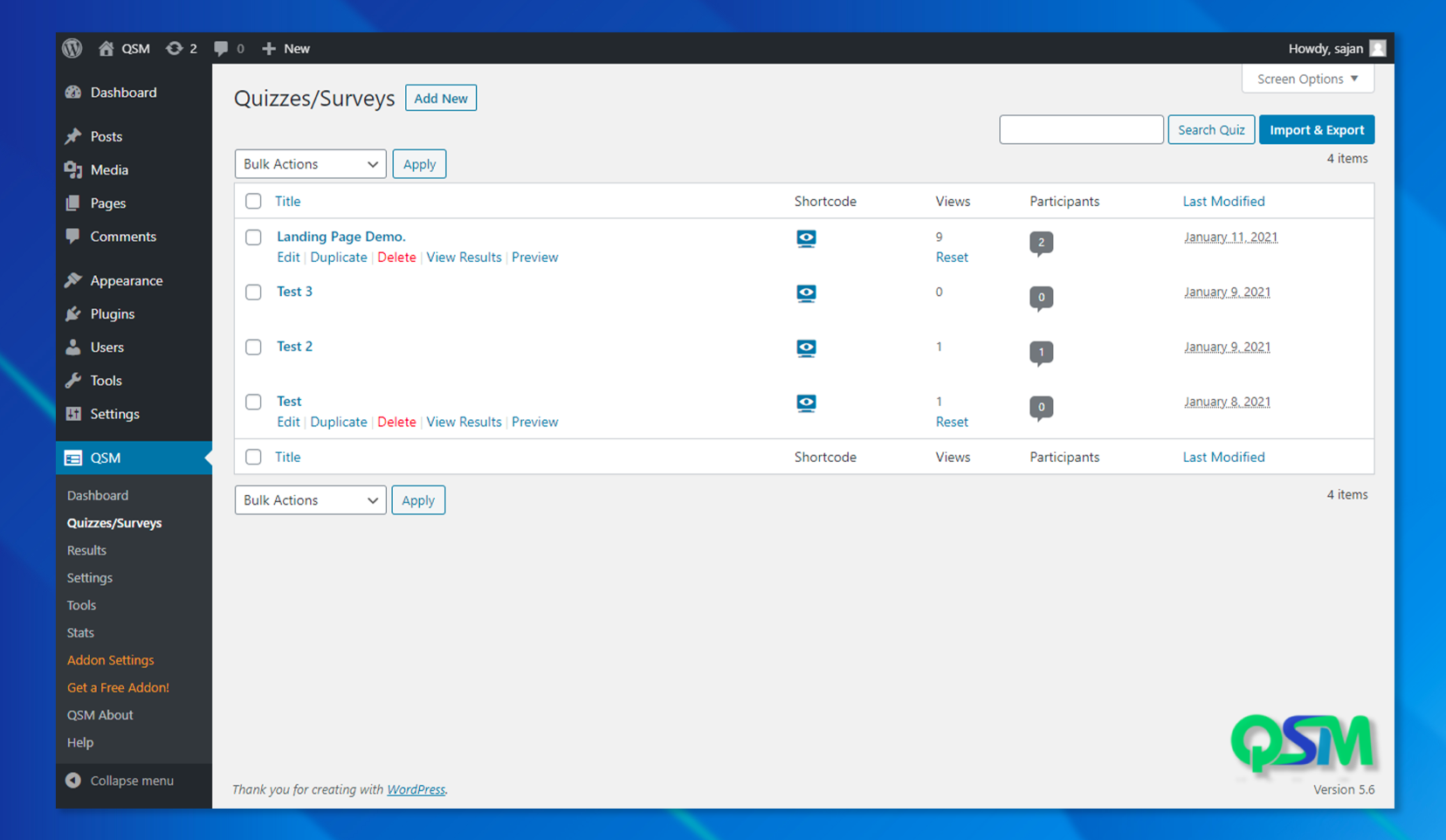Open the updates icon showing 2

point(174,48)
